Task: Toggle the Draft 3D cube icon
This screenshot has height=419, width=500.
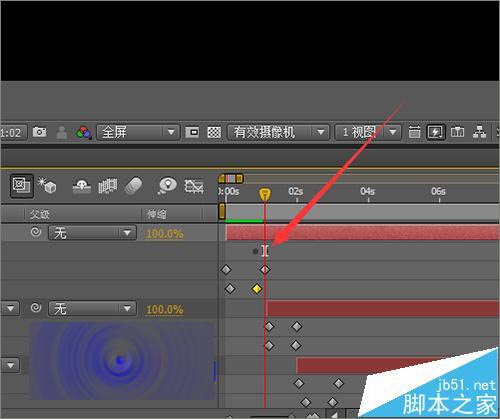Action: click(x=47, y=185)
